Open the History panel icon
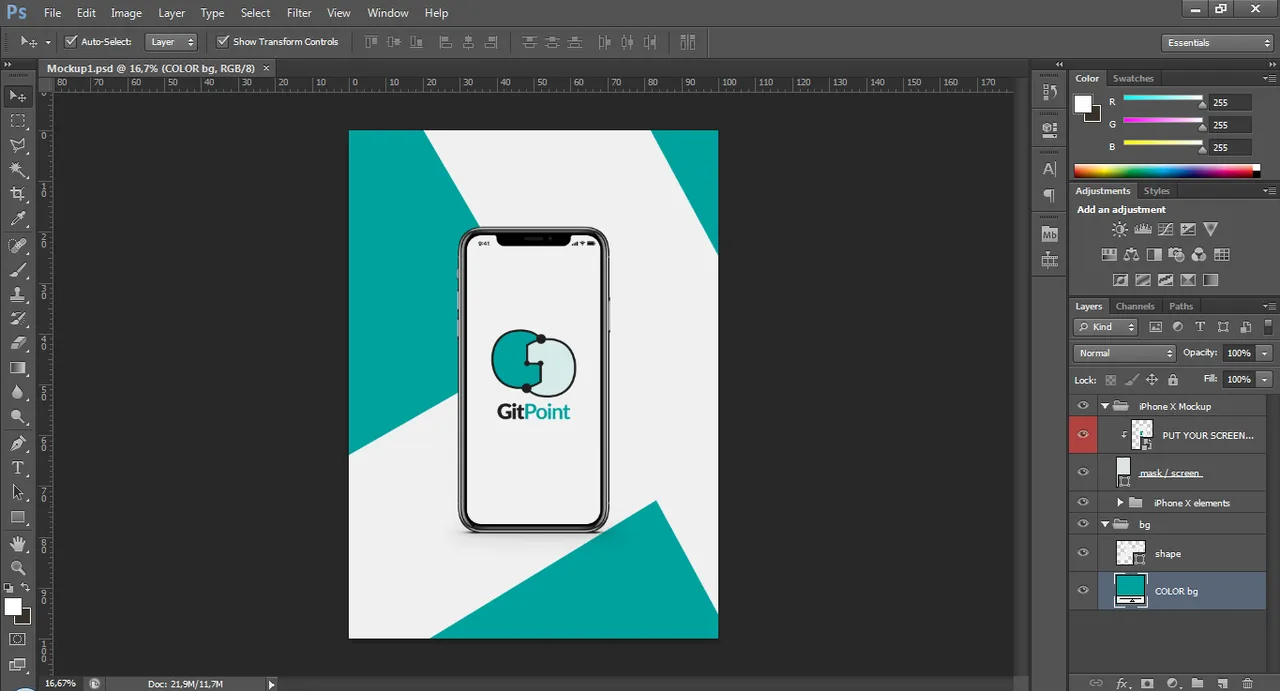Viewport: 1280px width, 691px height. coord(1049,92)
